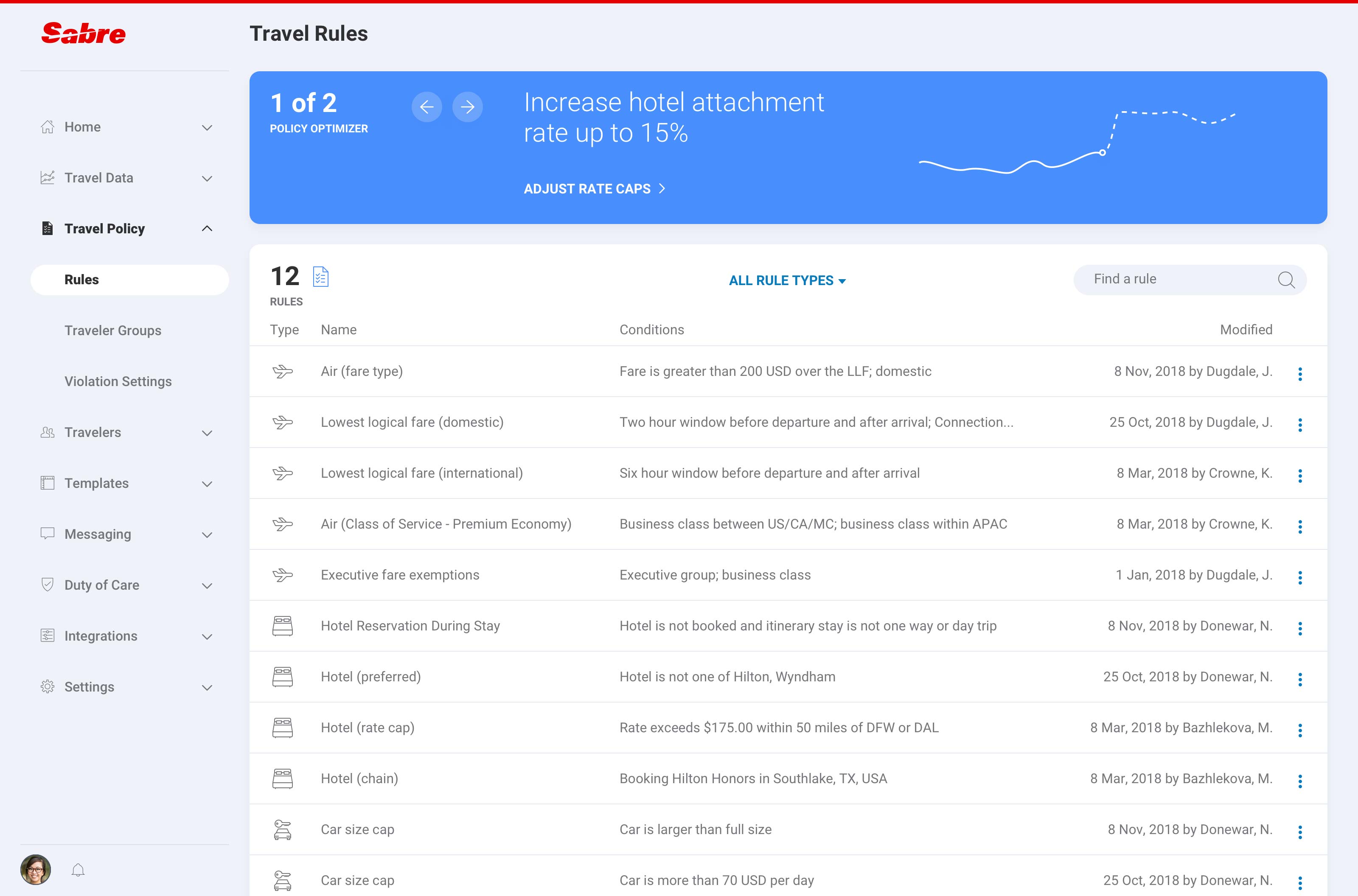The width and height of the screenshot is (1358, 896).
Task: Open the user profile avatar
Action: (36, 870)
